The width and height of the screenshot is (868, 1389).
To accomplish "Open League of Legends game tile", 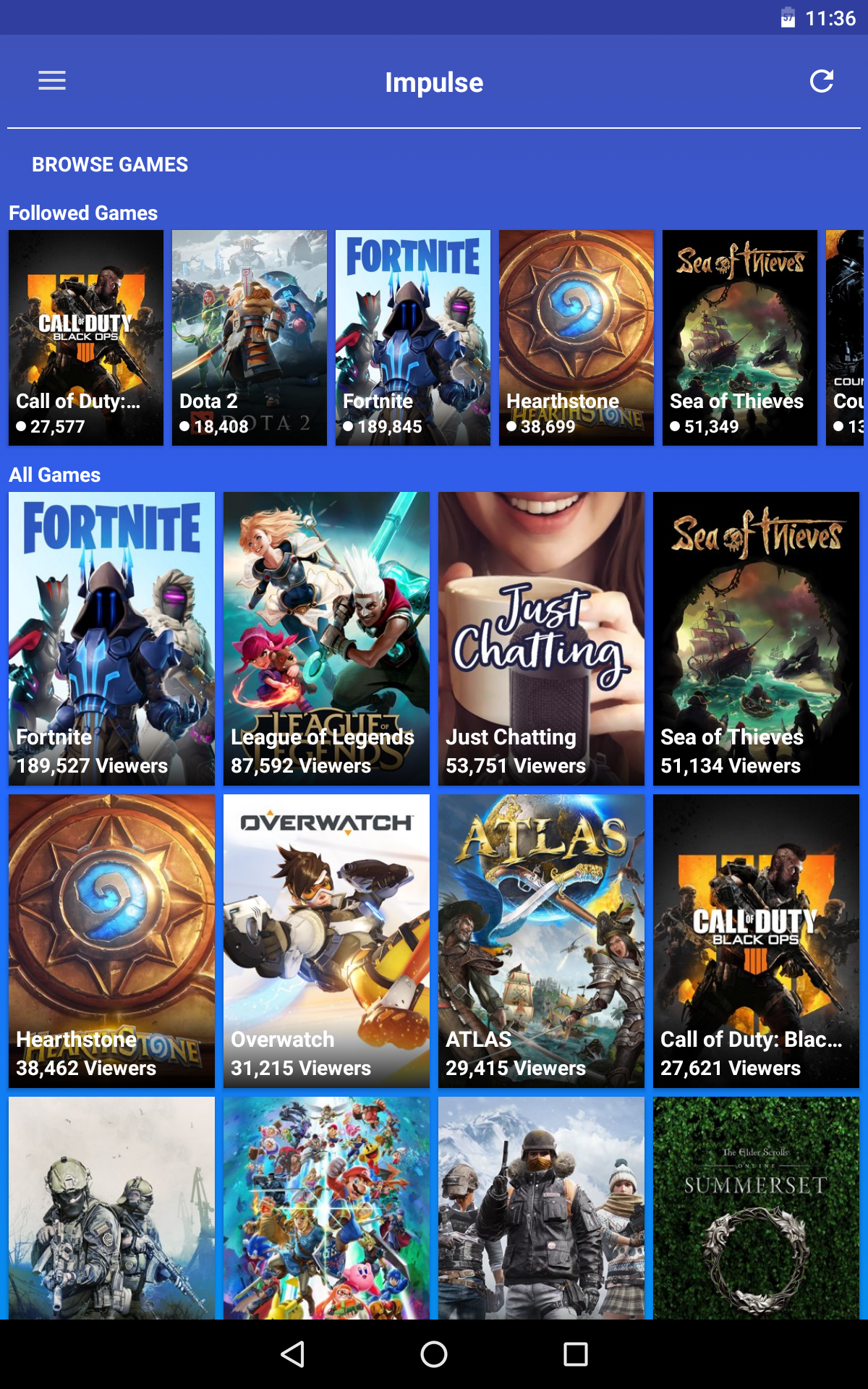I will coord(327,639).
